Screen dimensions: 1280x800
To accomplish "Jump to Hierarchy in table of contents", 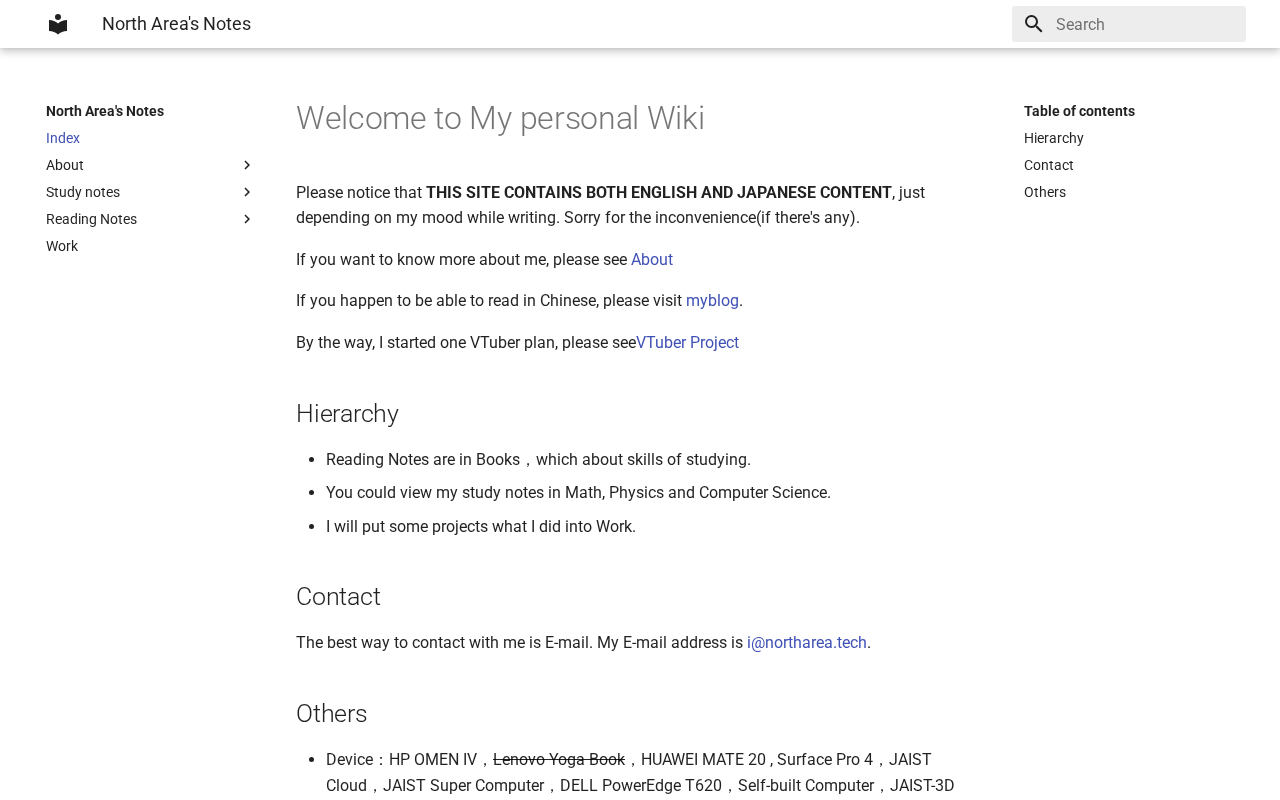I will [1054, 138].
